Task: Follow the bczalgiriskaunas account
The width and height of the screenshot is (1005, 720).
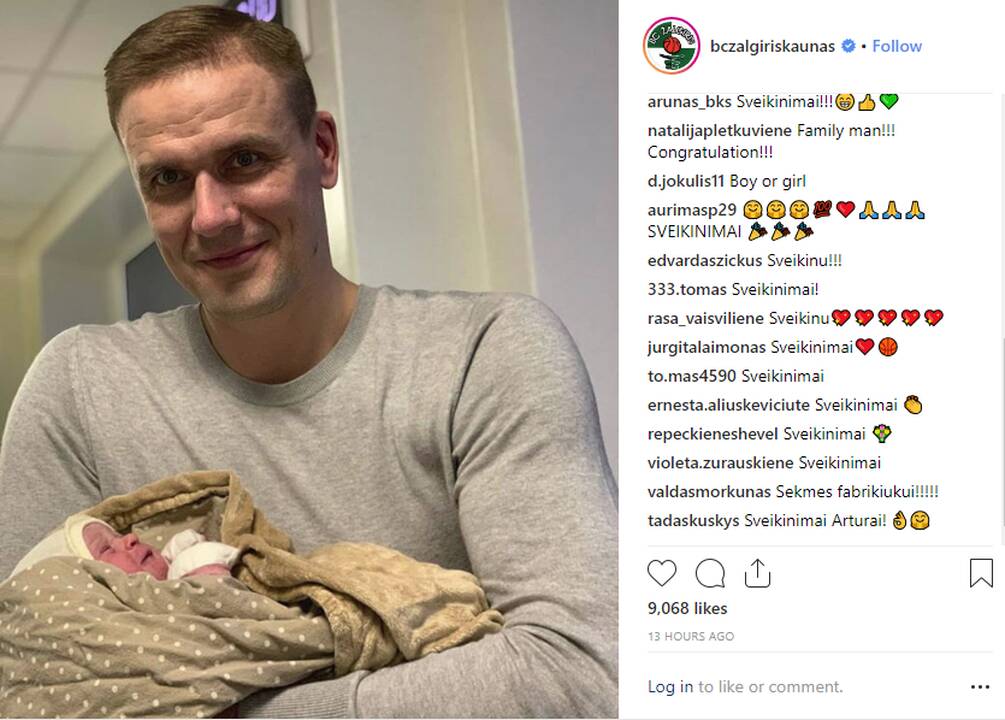Action: (x=897, y=46)
